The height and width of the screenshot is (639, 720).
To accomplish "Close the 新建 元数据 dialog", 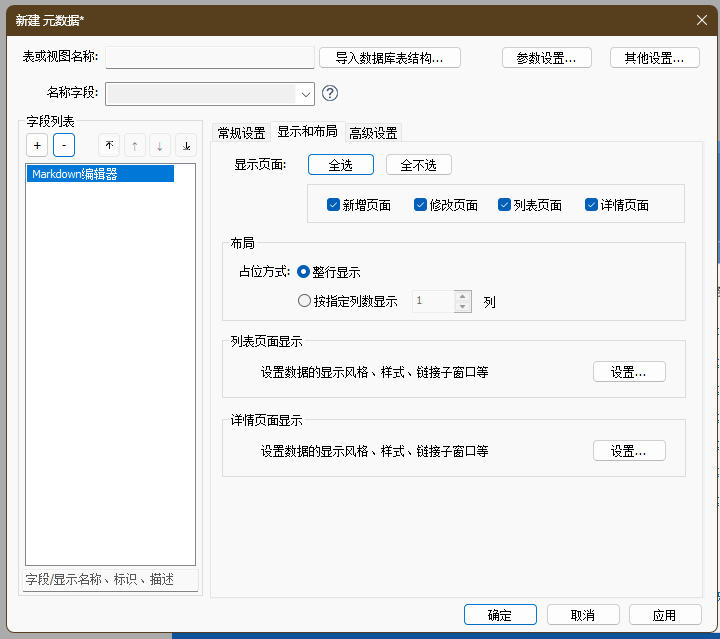I will tap(701, 18).
